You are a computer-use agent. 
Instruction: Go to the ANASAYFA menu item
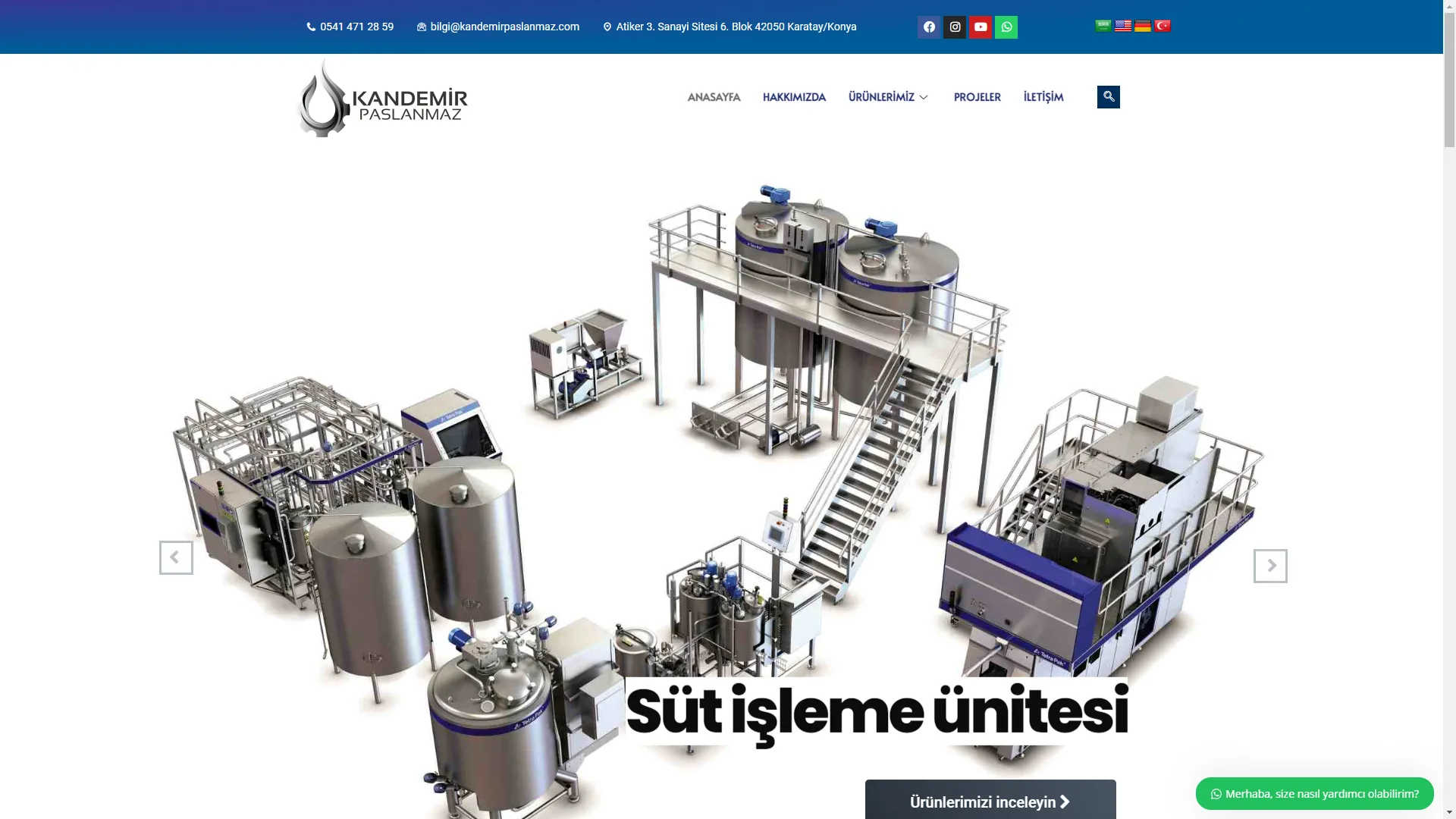pyautogui.click(x=714, y=97)
